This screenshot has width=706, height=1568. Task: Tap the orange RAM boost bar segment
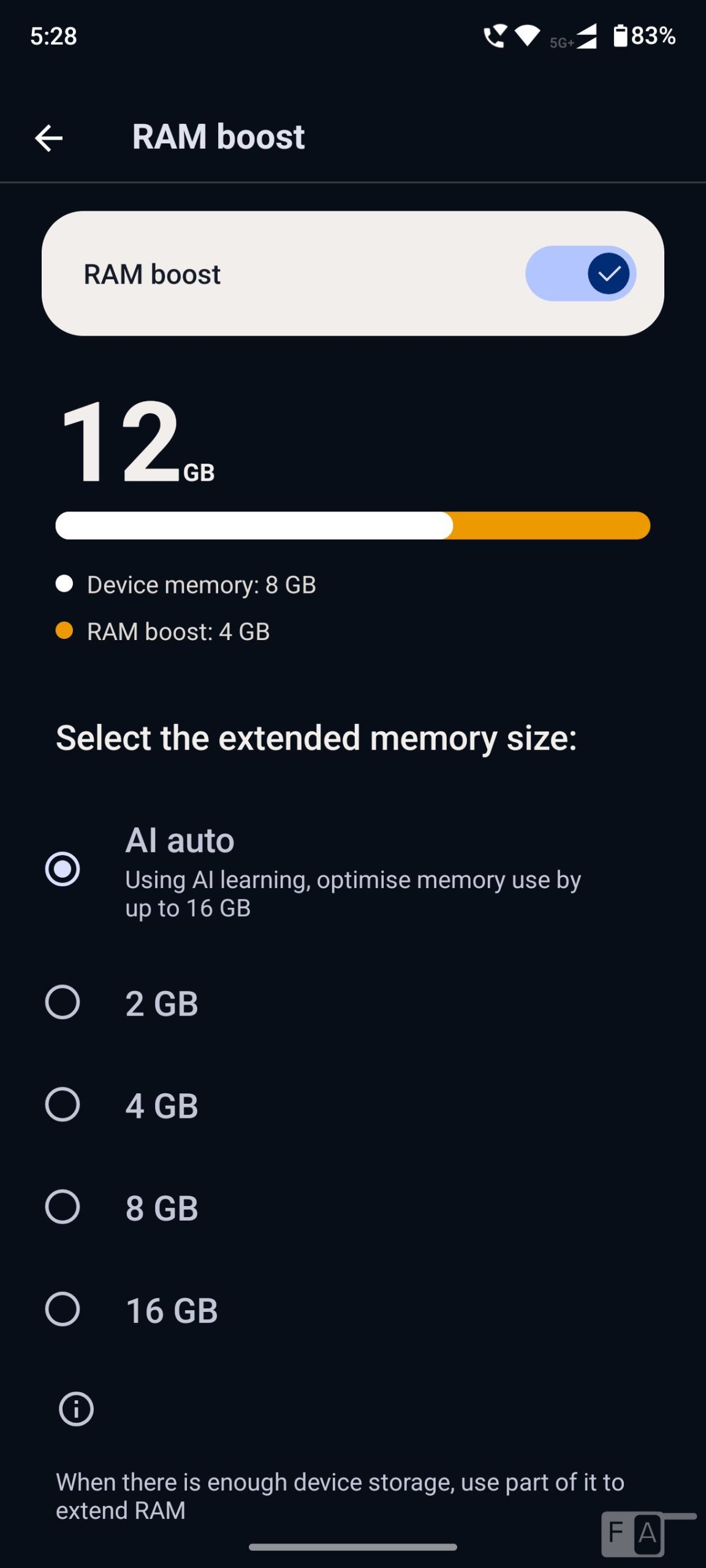(x=550, y=526)
